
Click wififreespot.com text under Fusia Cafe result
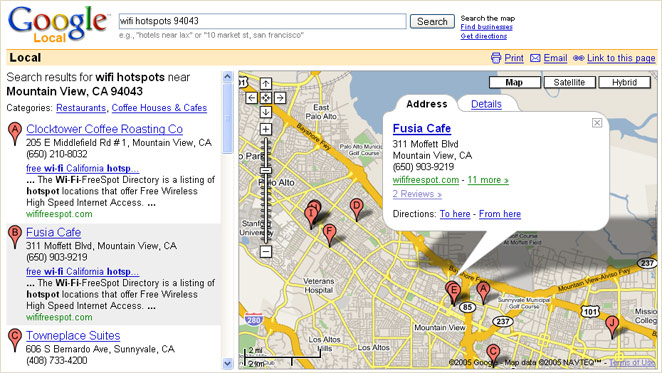coord(59,317)
